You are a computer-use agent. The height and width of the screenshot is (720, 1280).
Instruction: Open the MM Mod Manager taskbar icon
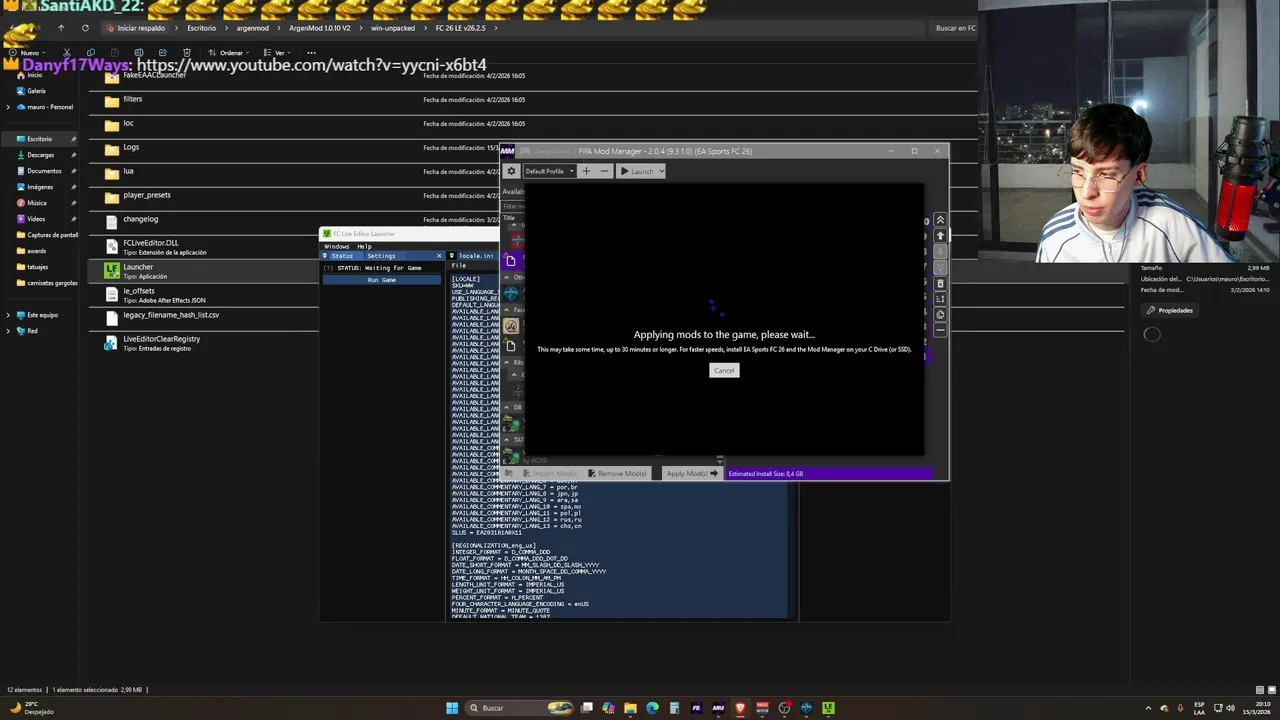(718, 708)
